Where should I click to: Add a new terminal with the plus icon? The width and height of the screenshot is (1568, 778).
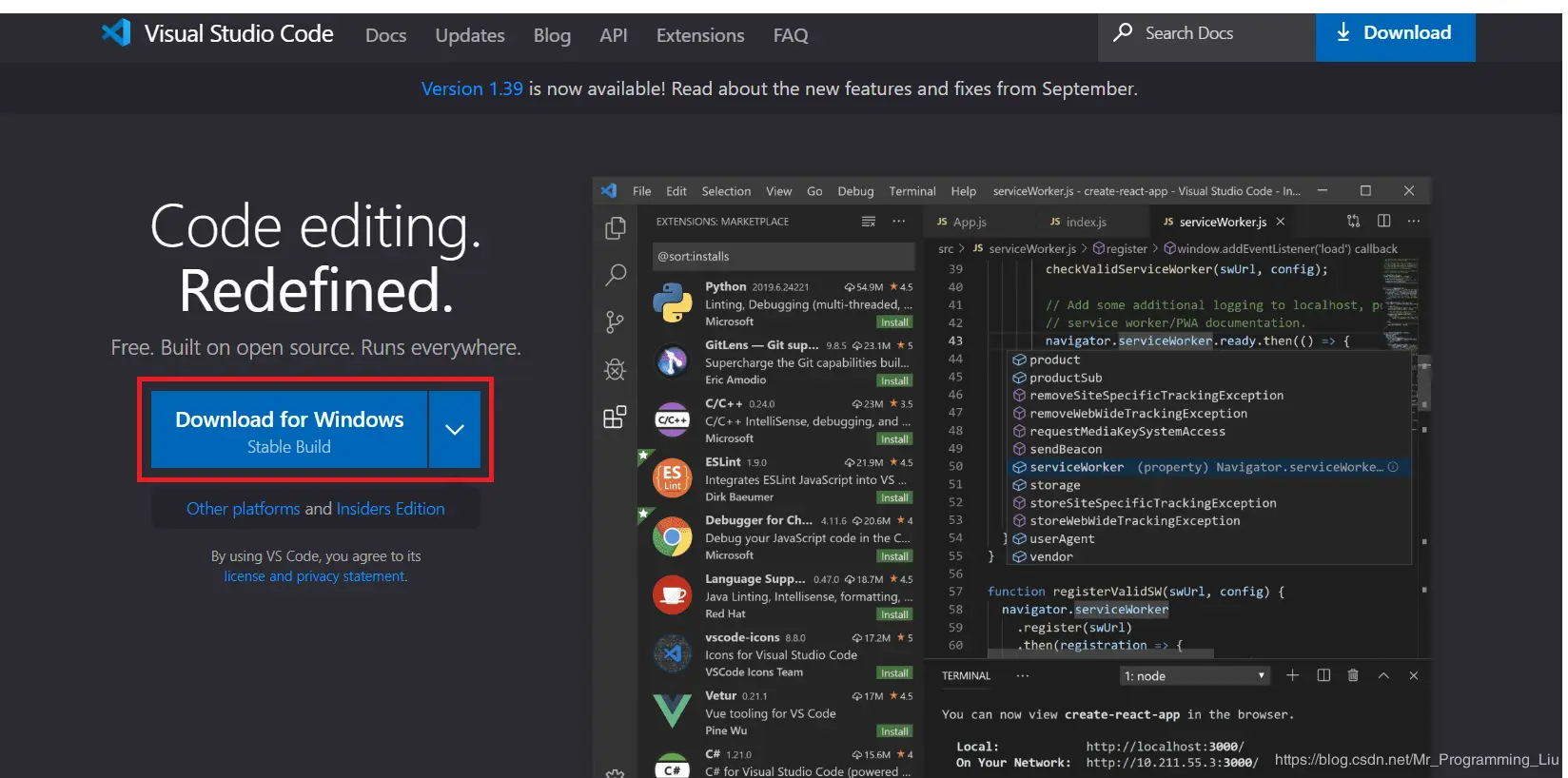point(1292,675)
